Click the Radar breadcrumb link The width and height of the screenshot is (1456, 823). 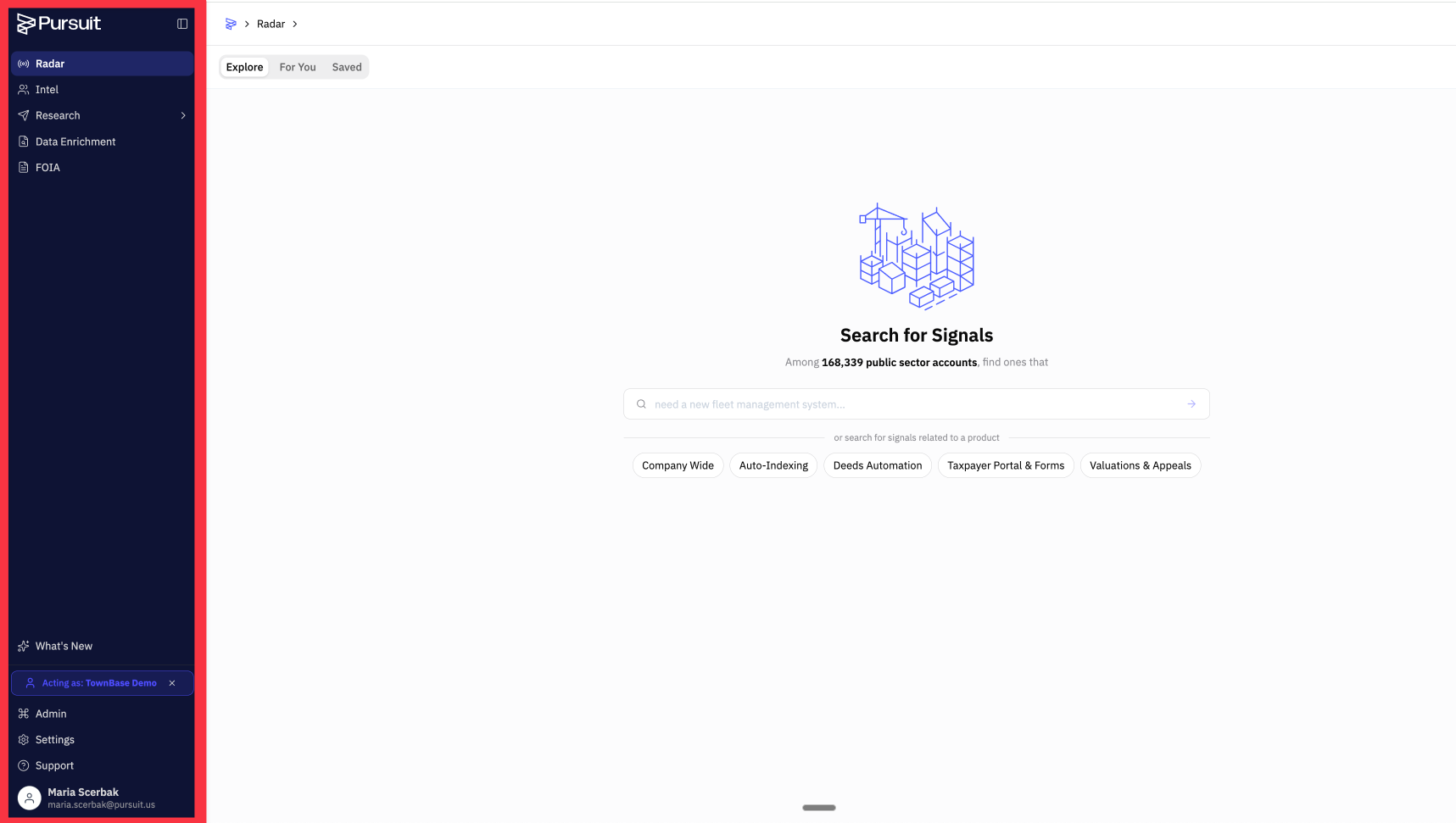point(271,24)
